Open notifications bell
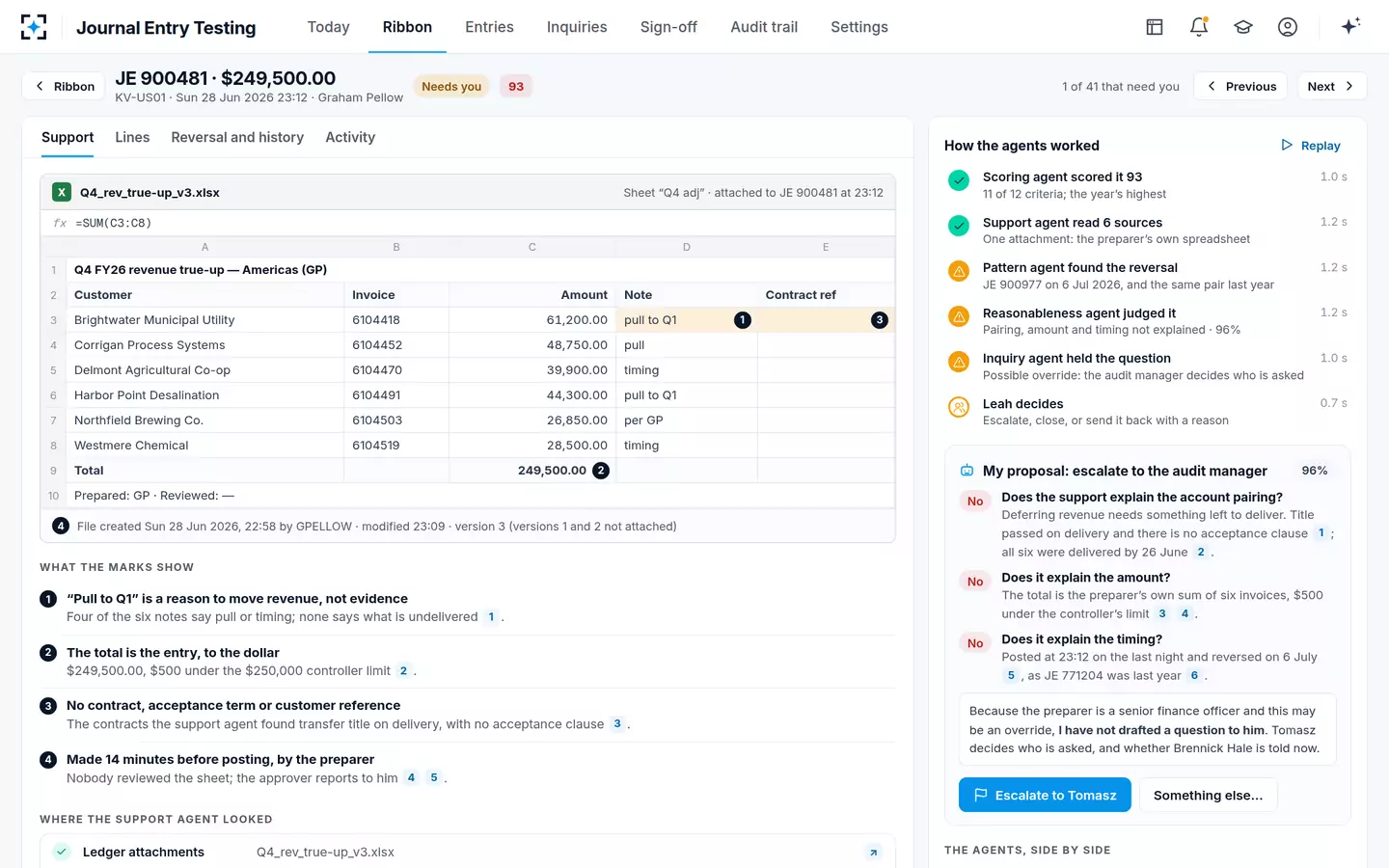The height and width of the screenshot is (868, 1389). pyautogui.click(x=1199, y=27)
